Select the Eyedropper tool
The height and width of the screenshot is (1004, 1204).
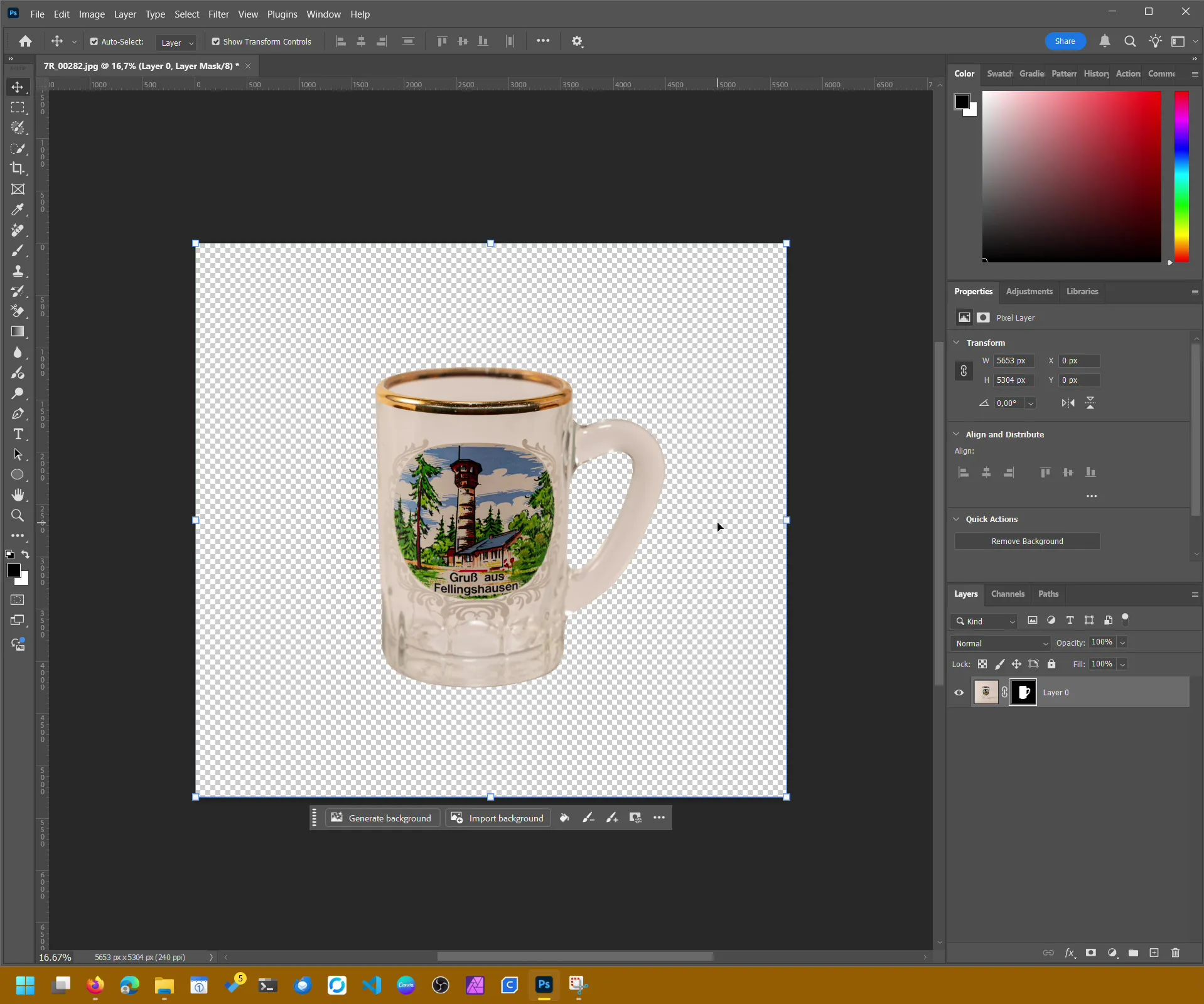click(x=18, y=210)
